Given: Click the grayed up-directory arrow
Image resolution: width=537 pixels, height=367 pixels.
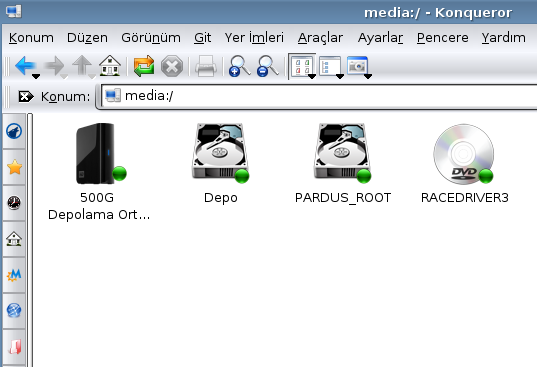Looking at the screenshot, I should click(82, 65).
